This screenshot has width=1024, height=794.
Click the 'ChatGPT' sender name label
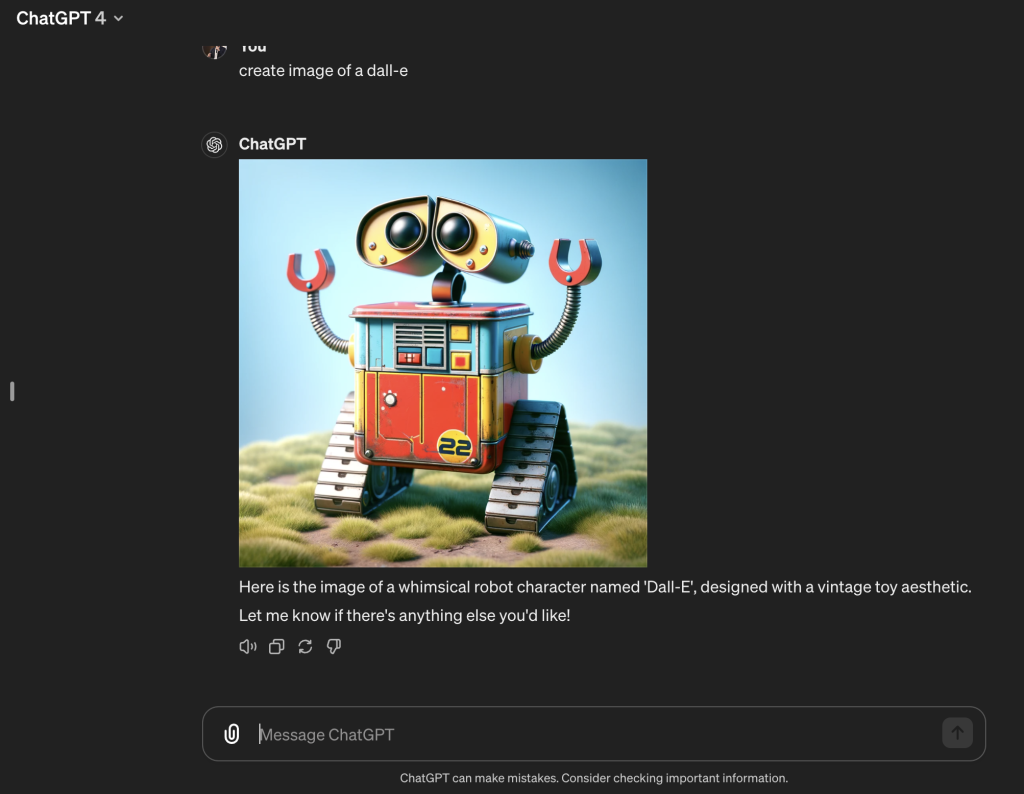(x=272, y=144)
